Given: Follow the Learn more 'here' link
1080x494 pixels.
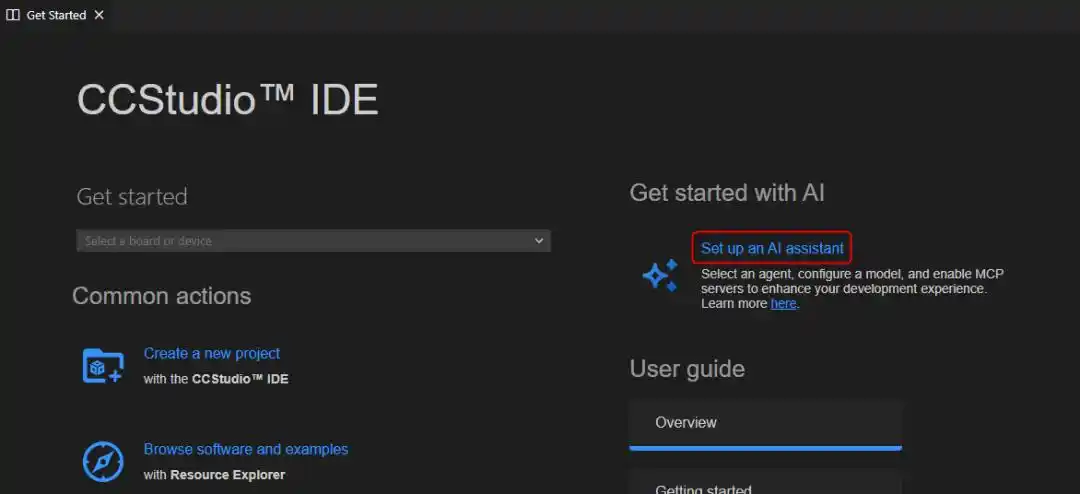Looking at the screenshot, I should coord(783,304).
